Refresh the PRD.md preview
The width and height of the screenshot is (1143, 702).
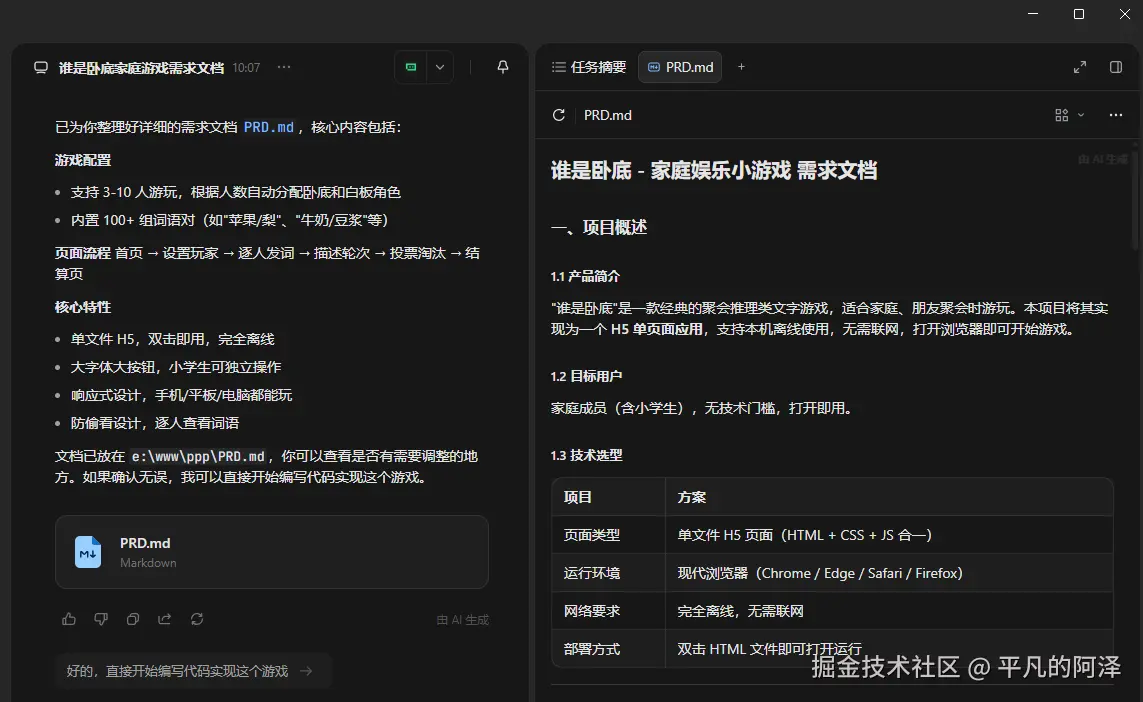[x=559, y=115]
